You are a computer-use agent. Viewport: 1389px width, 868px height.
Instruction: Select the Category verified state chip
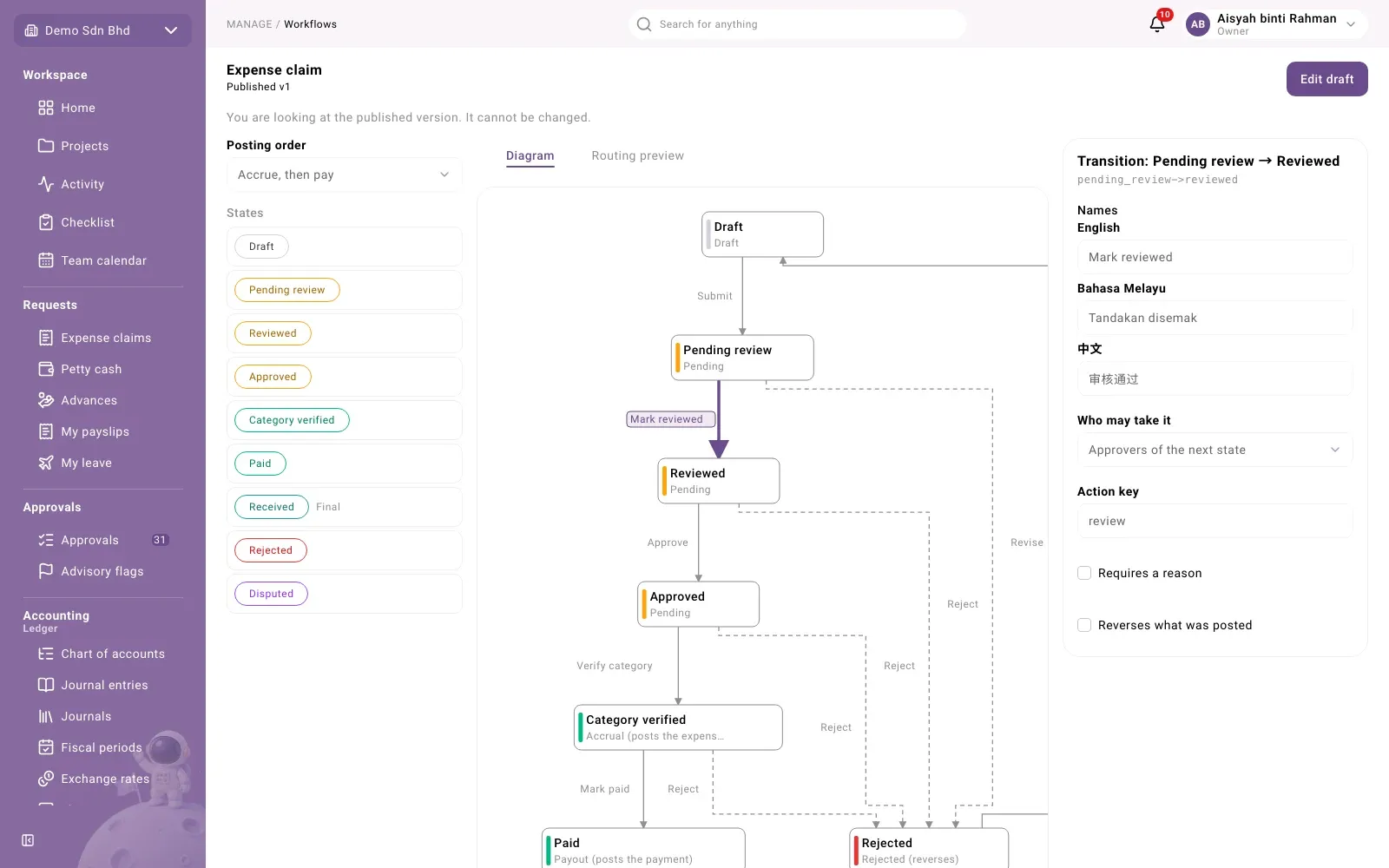[x=292, y=420]
